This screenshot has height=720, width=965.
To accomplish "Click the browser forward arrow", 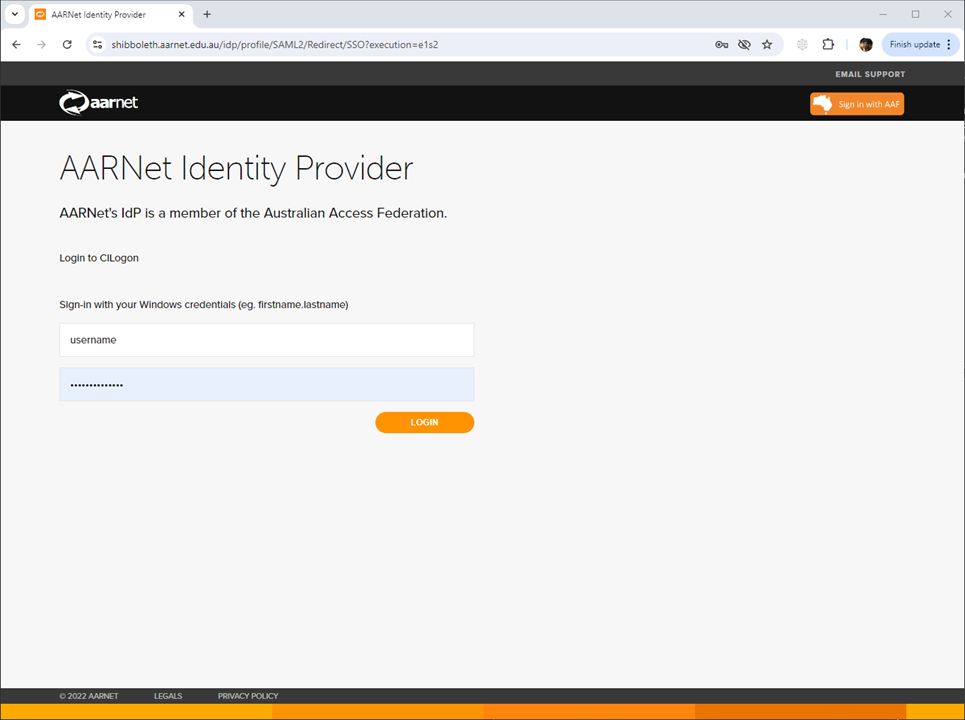I will (x=41, y=44).
